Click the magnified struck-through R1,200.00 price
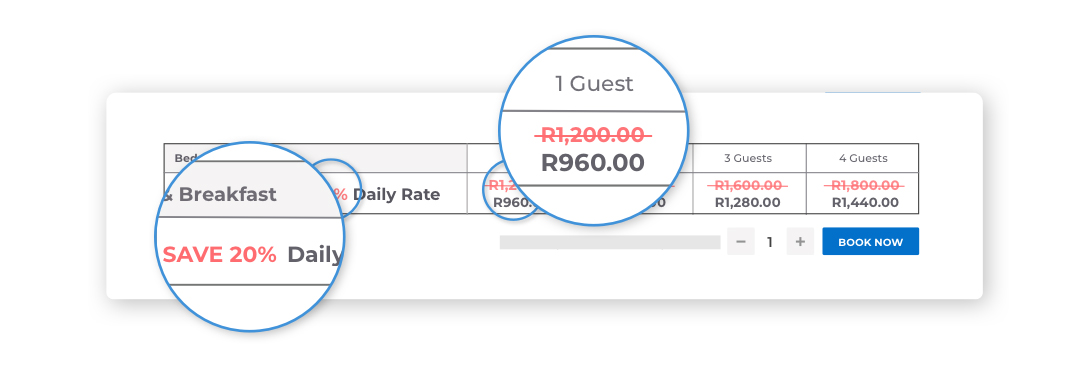Viewport: 1090px width, 366px height. [593, 134]
